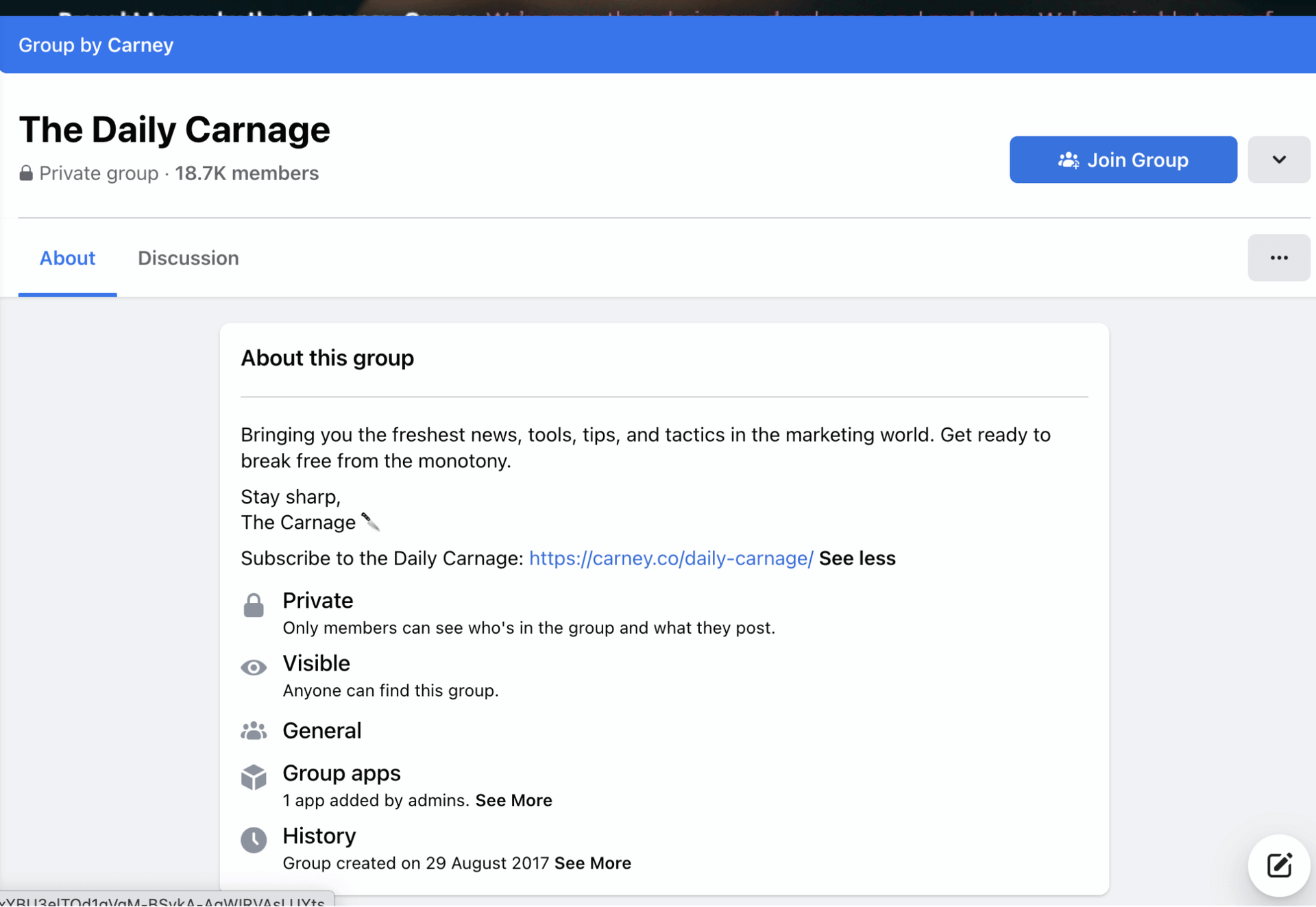Viewport: 1316px width, 907px height.
Task: Click the clock icon beside History
Action: coord(254,840)
